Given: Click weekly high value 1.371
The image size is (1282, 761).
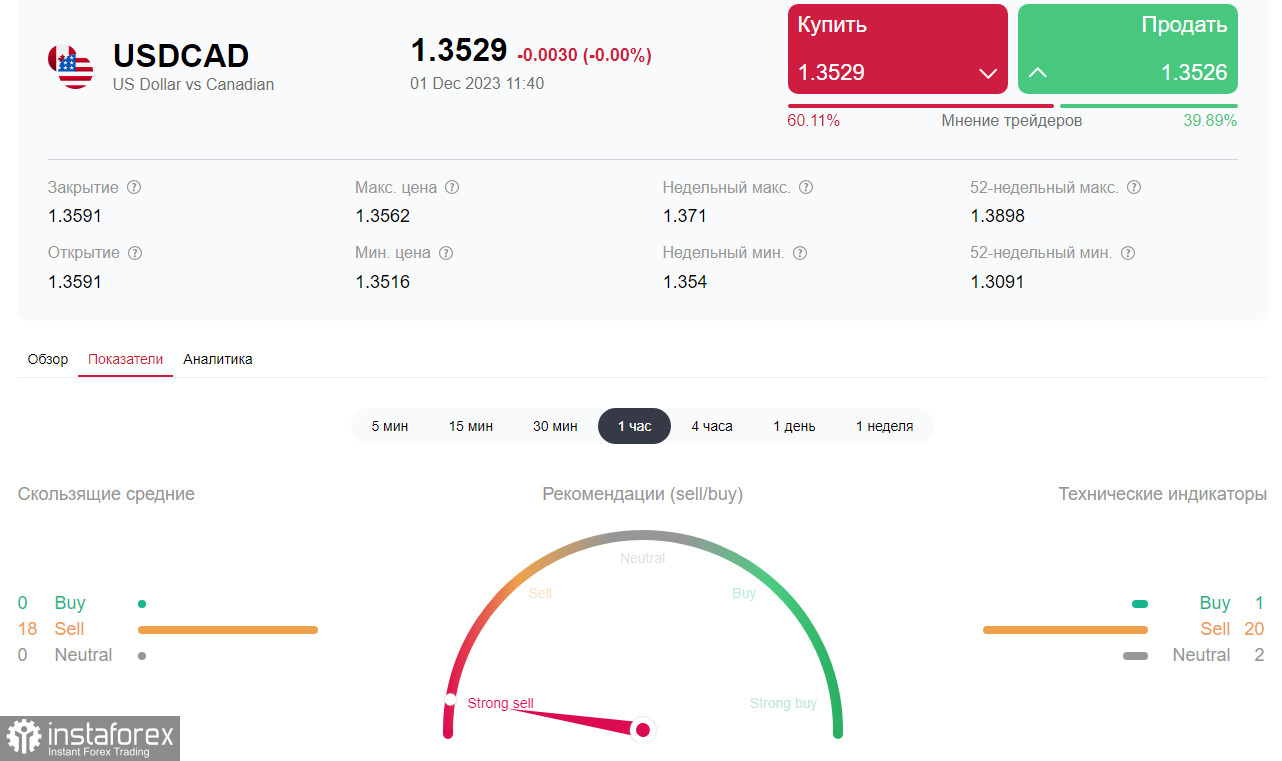Looking at the screenshot, I should [685, 216].
